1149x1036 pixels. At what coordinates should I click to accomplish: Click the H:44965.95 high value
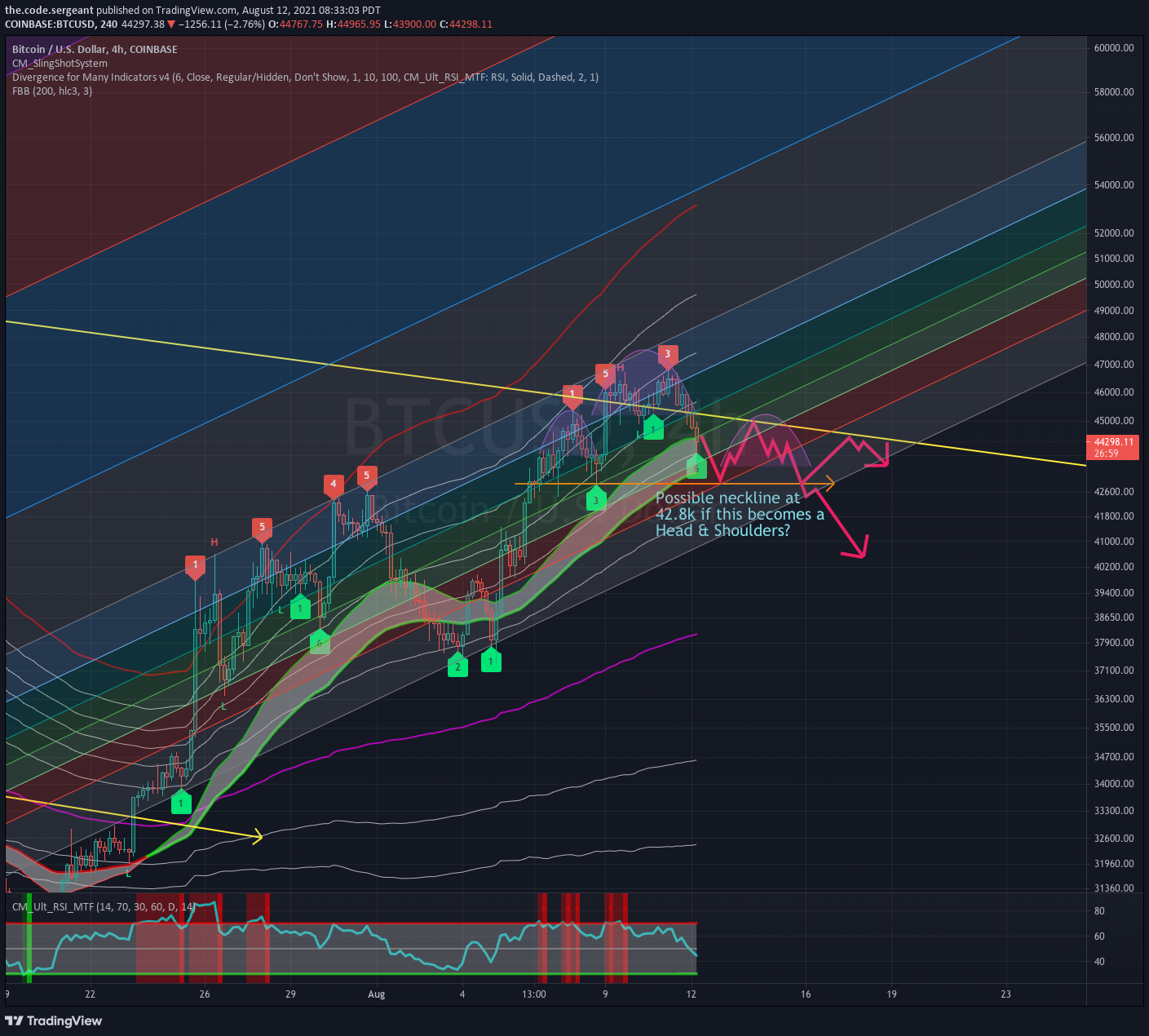coord(353,24)
